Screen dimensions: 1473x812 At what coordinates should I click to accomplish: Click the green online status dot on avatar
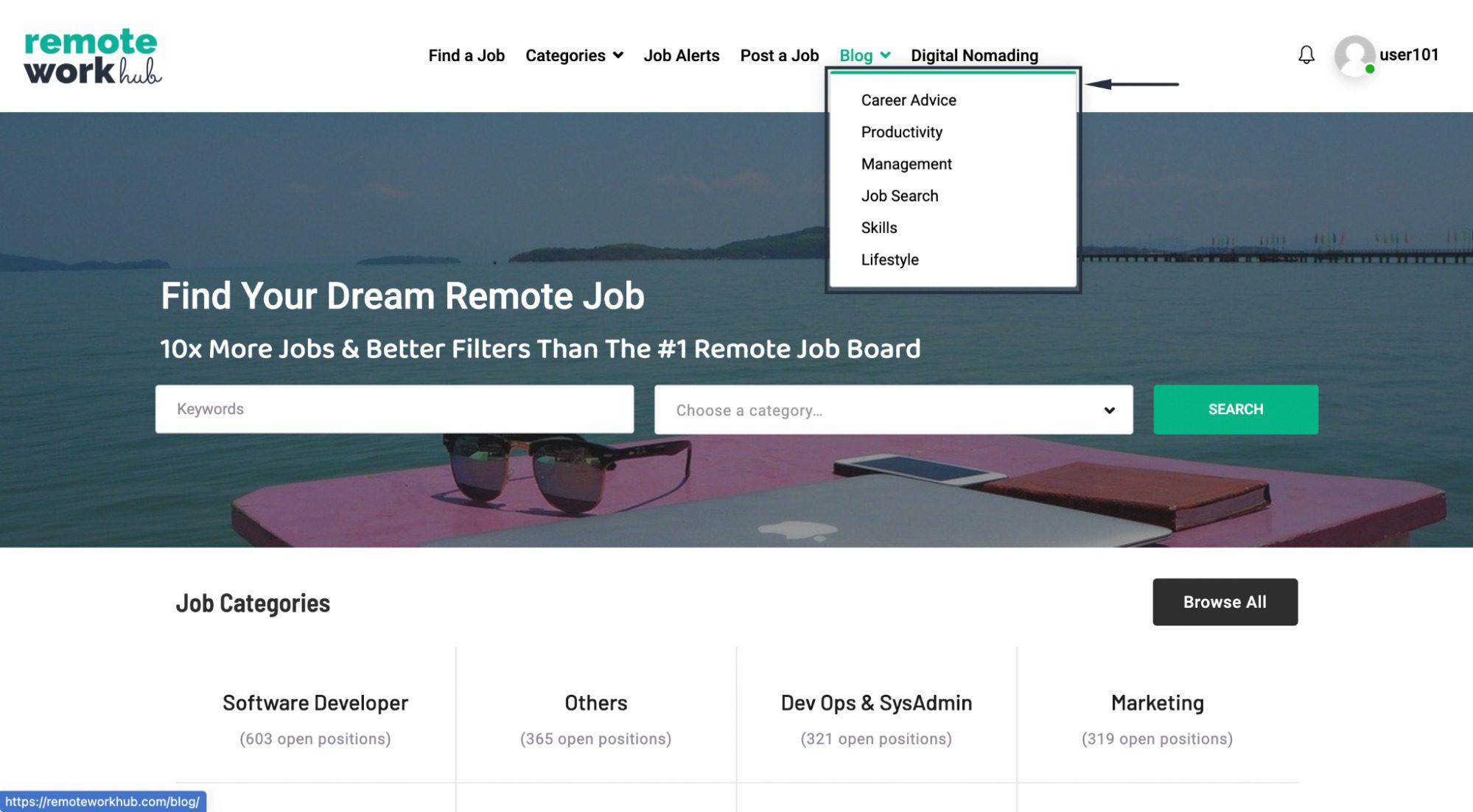click(1371, 71)
